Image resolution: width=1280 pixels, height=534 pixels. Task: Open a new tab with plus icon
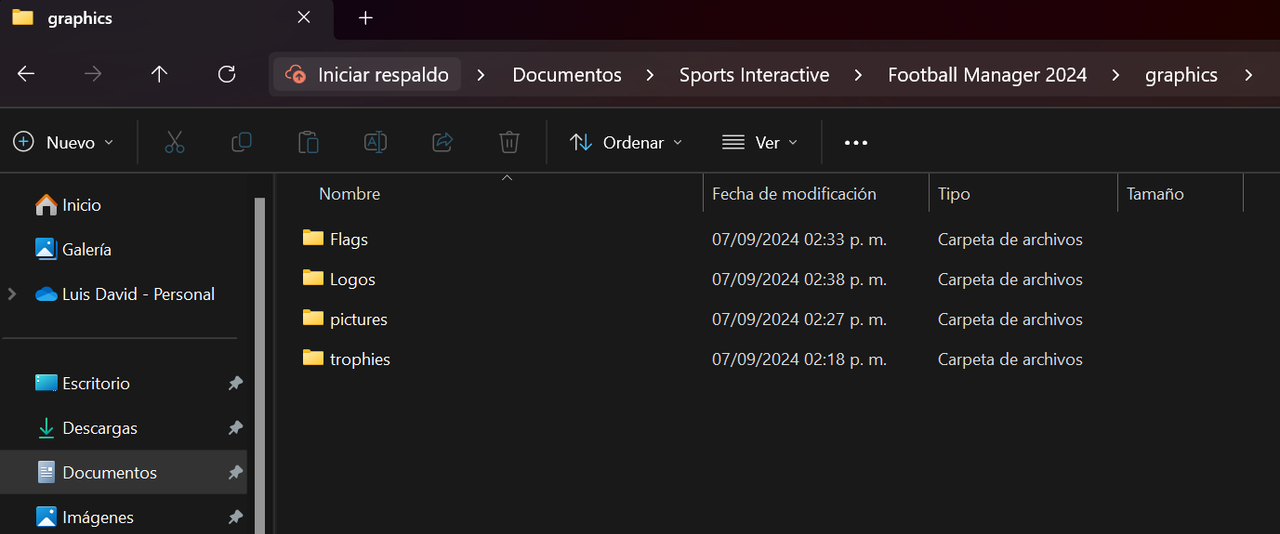coord(366,18)
